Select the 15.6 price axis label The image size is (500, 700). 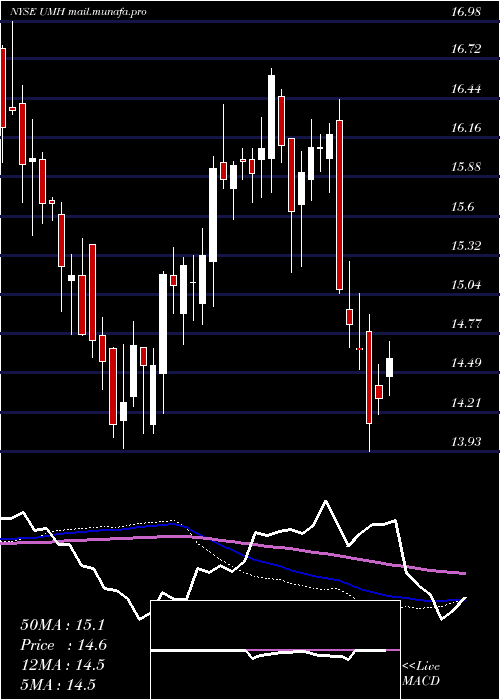click(x=462, y=207)
